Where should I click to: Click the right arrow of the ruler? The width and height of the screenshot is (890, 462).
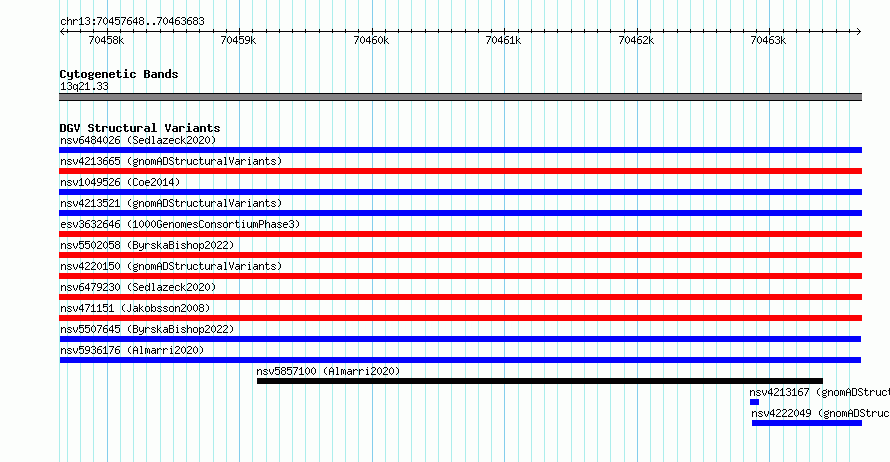[x=859, y=32]
